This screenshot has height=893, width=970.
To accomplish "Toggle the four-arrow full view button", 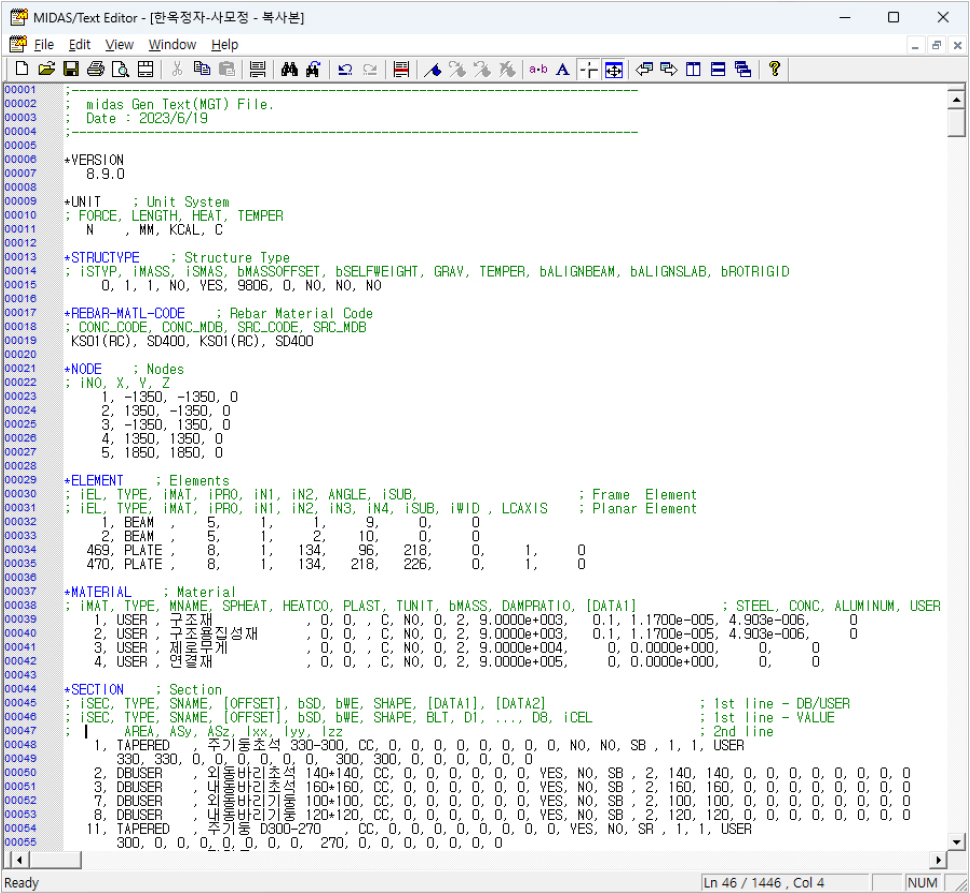I will [x=614, y=69].
